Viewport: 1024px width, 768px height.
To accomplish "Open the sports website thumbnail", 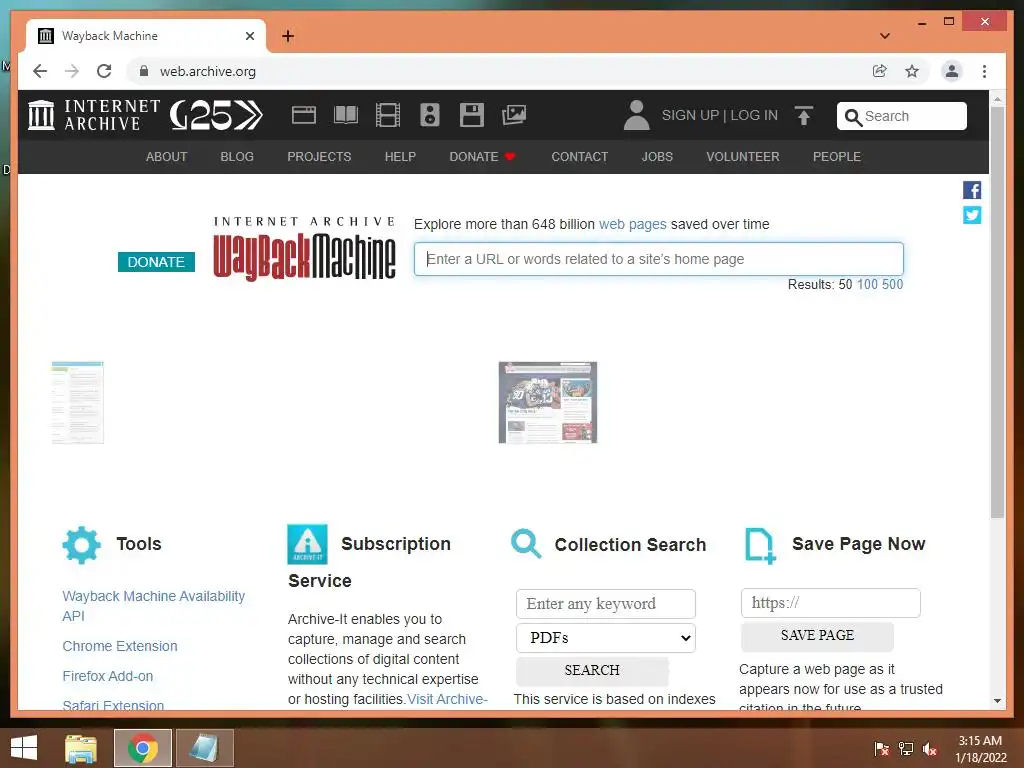I will click(x=547, y=402).
